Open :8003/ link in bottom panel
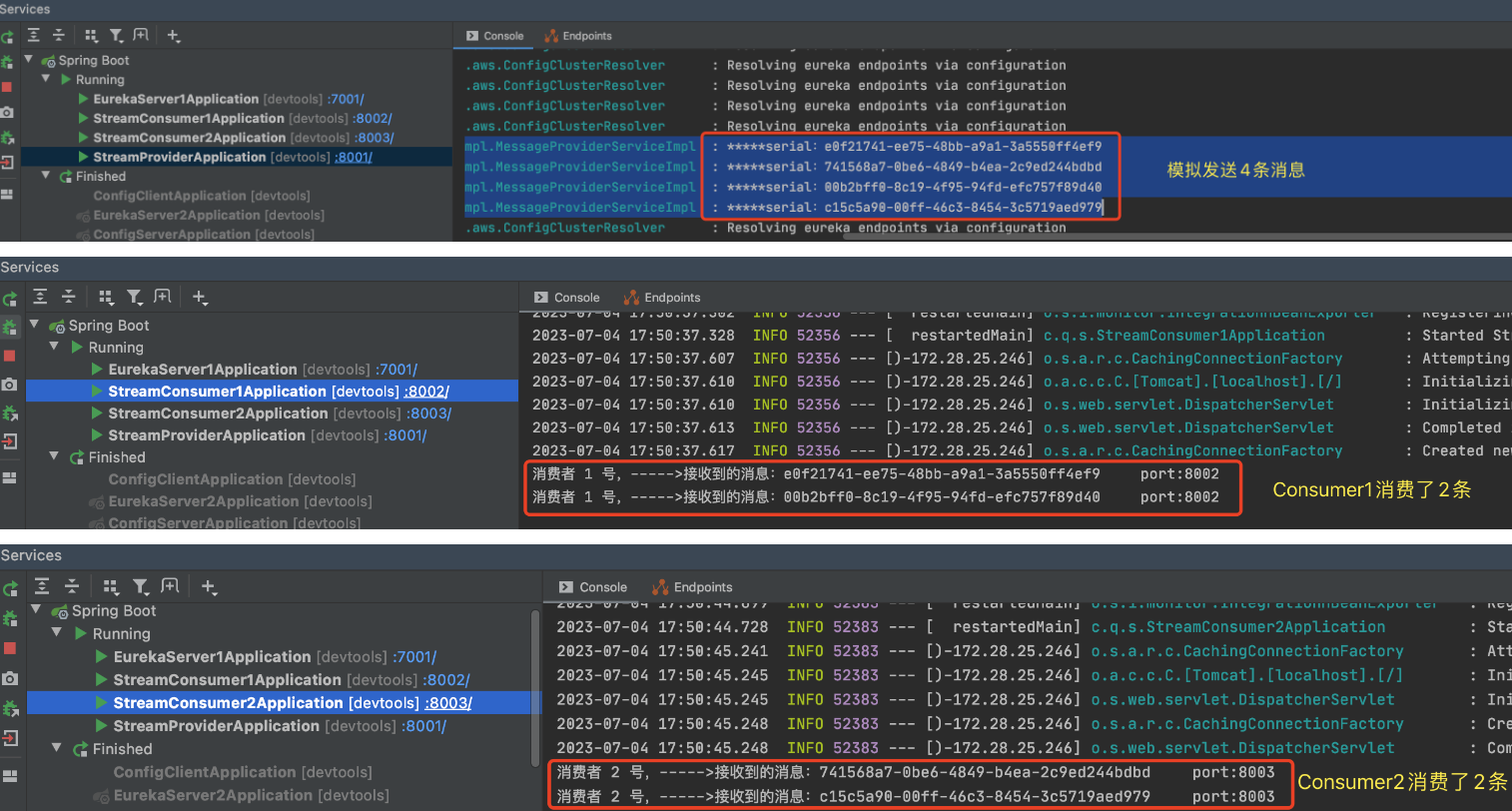This screenshot has width=1512, height=811. point(449,703)
